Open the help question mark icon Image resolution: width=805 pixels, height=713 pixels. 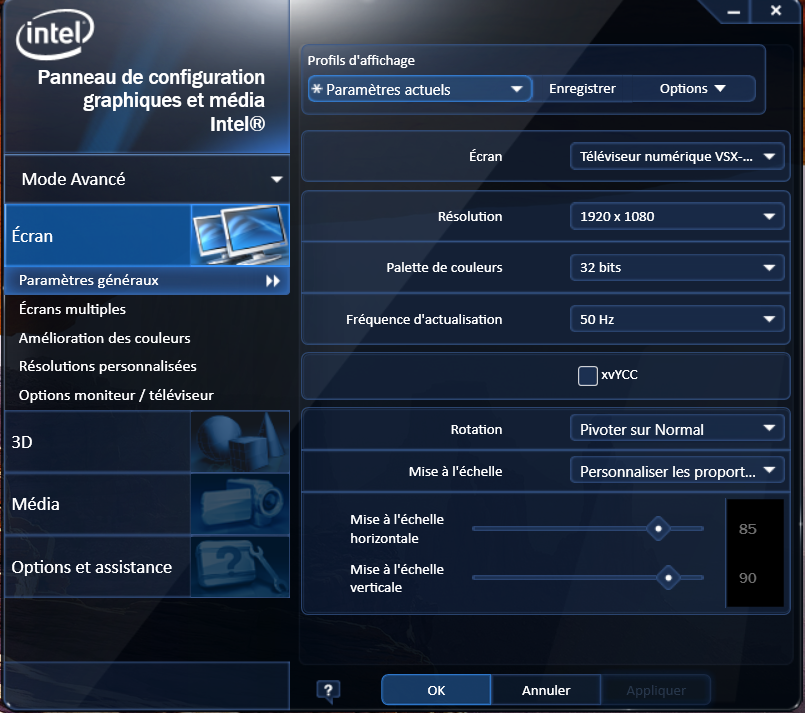pyautogui.click(x=329, y=690)
